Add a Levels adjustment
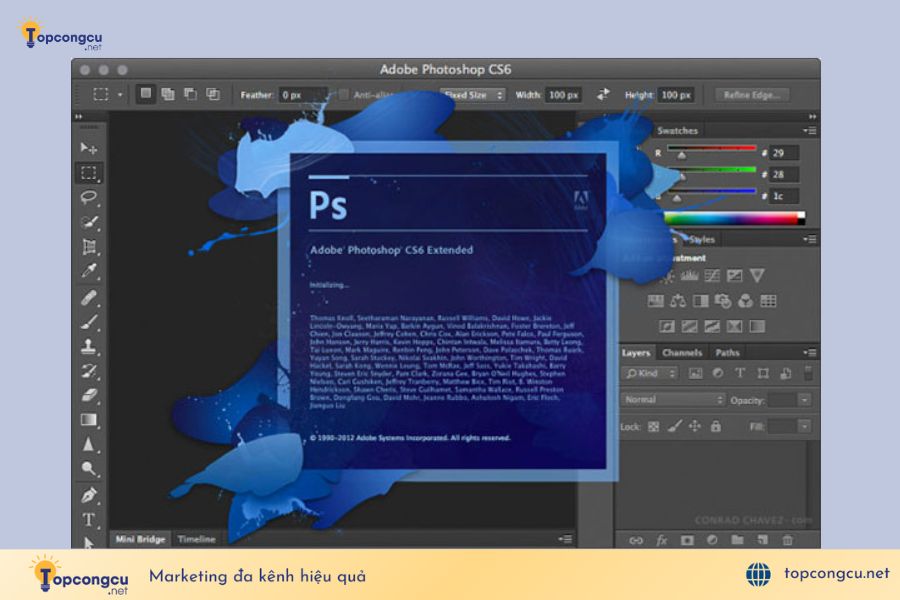Image resolution: width=900 pixels, height=600 pixels. pos(689,276)
